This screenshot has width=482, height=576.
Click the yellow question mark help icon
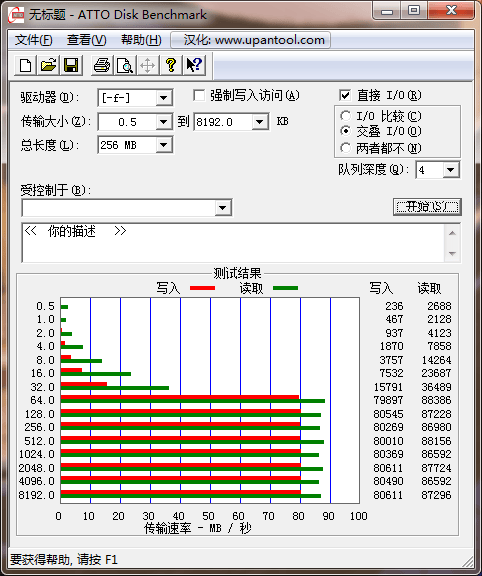tap(170, 65)
